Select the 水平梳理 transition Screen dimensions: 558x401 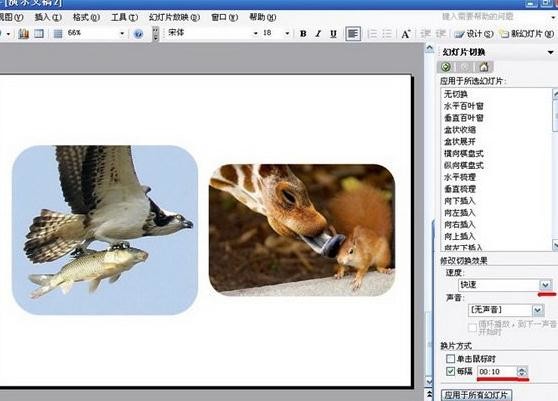[x=460, y=177]
